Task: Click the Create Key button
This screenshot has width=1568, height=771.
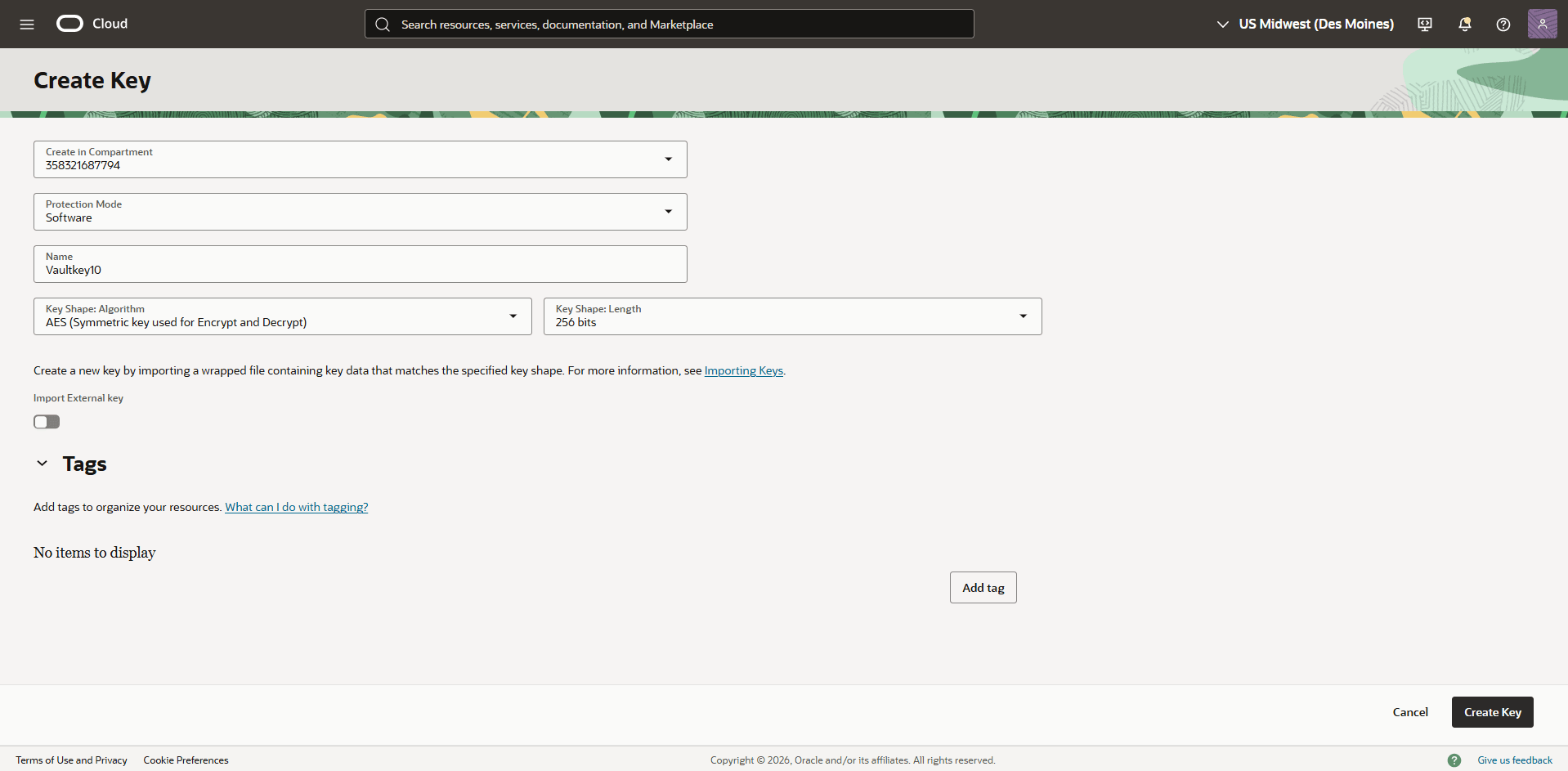Action: pyautogui.click(x=1493, y=712)
